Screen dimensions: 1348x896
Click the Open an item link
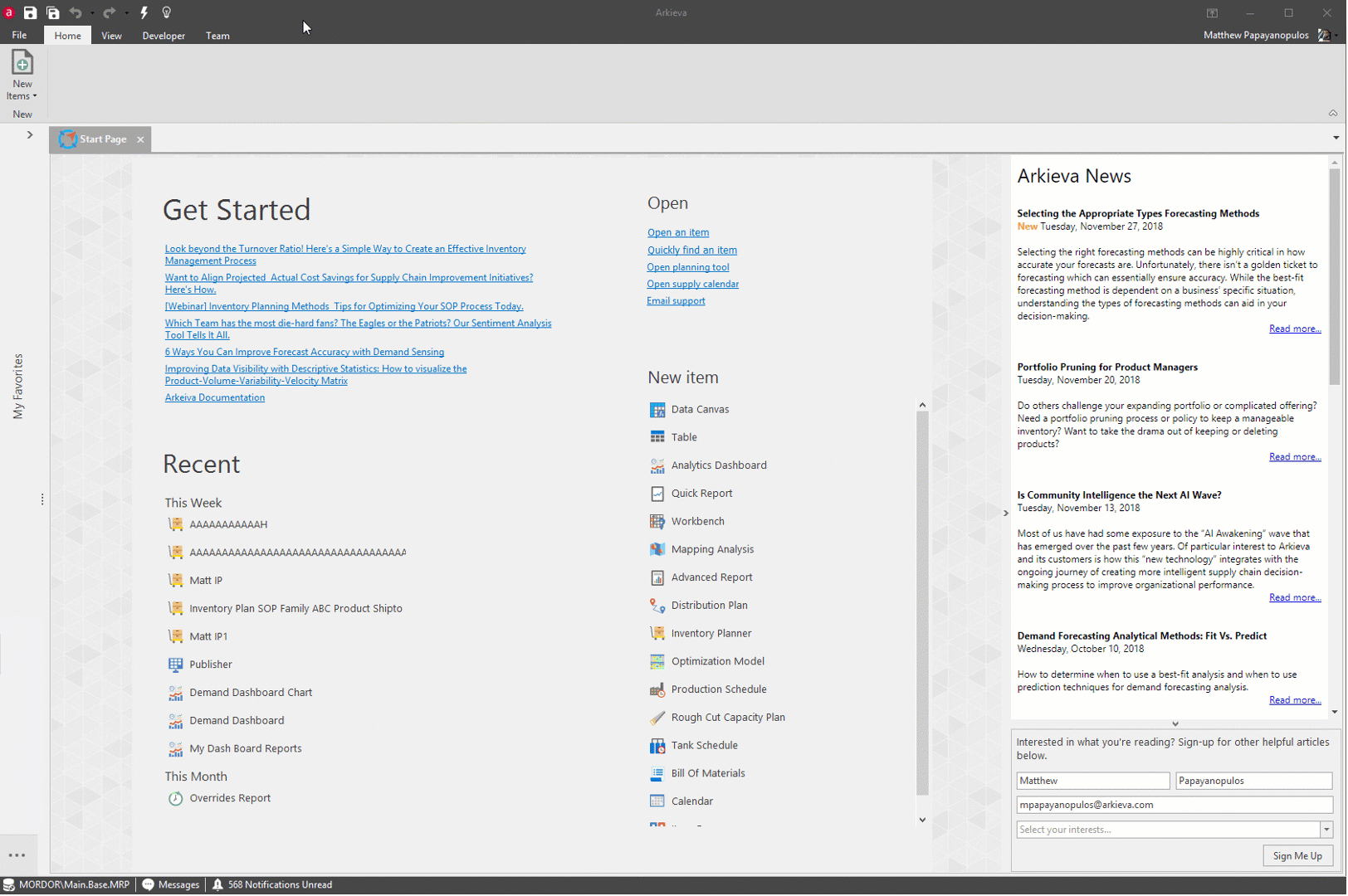[677, 233]
